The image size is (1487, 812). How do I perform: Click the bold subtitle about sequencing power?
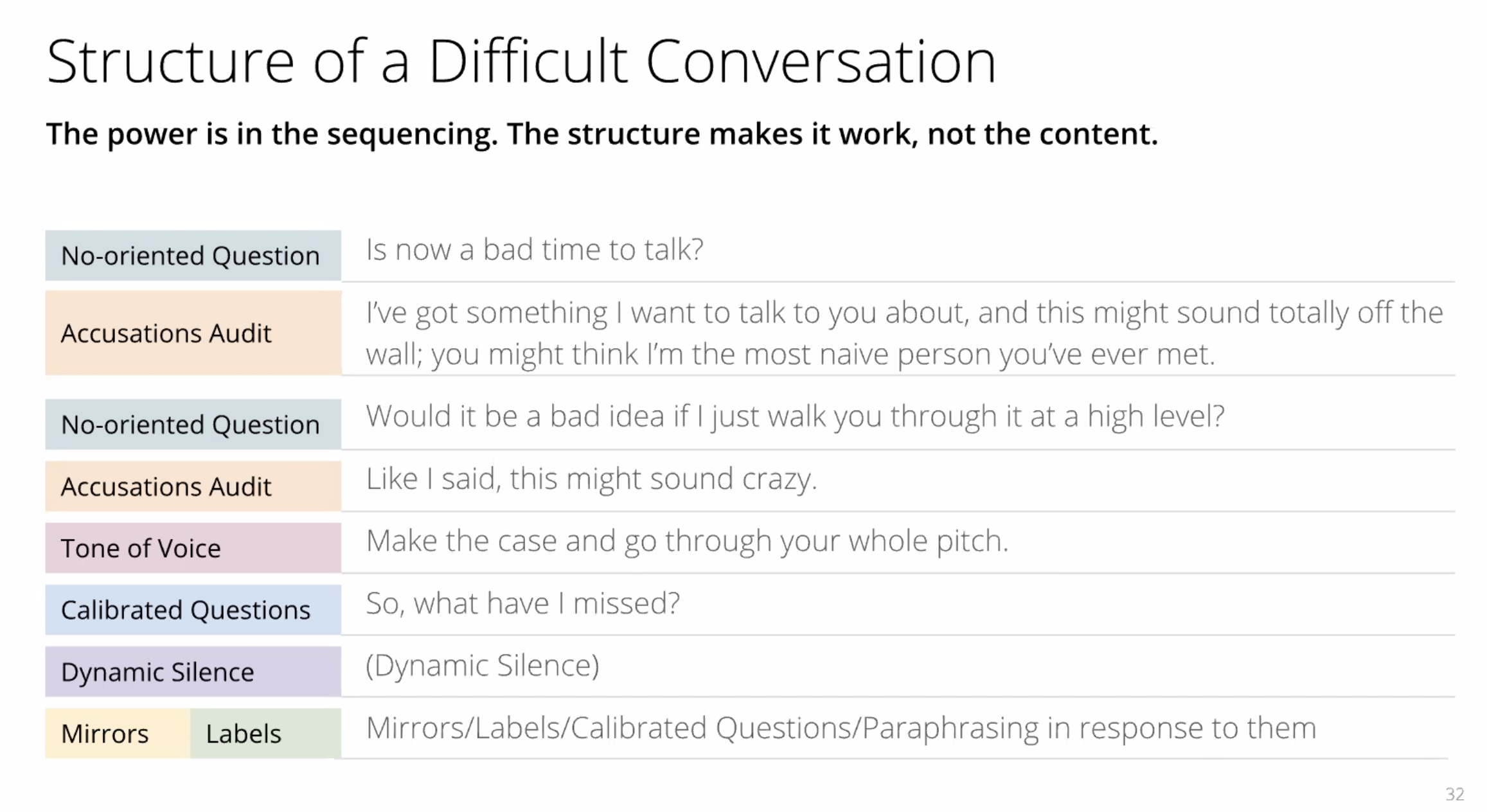(601, 134)
